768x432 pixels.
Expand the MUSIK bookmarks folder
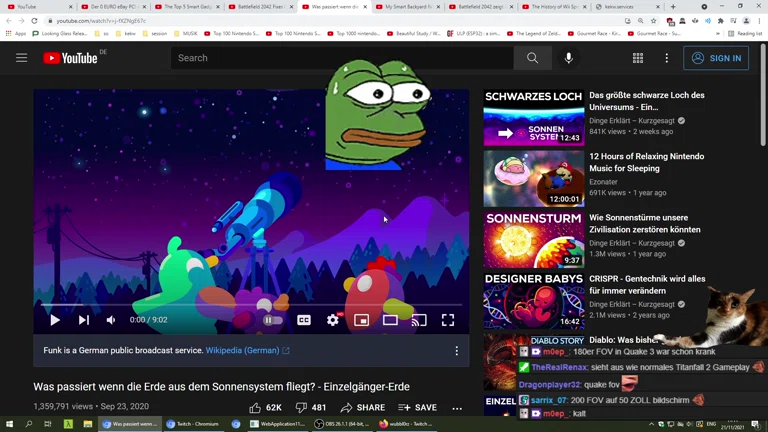tap(185, 33)
